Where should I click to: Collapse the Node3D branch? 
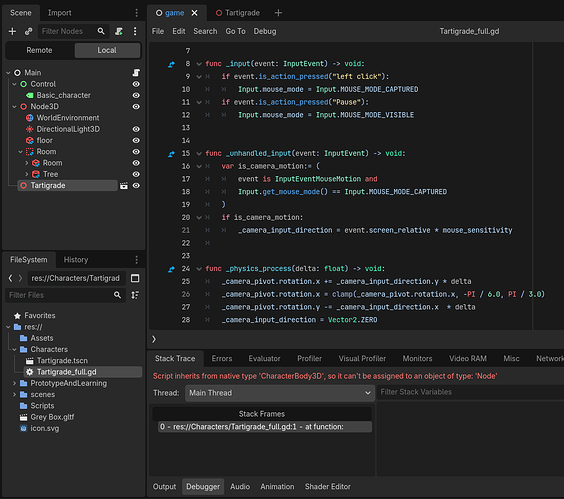[14, 107]
